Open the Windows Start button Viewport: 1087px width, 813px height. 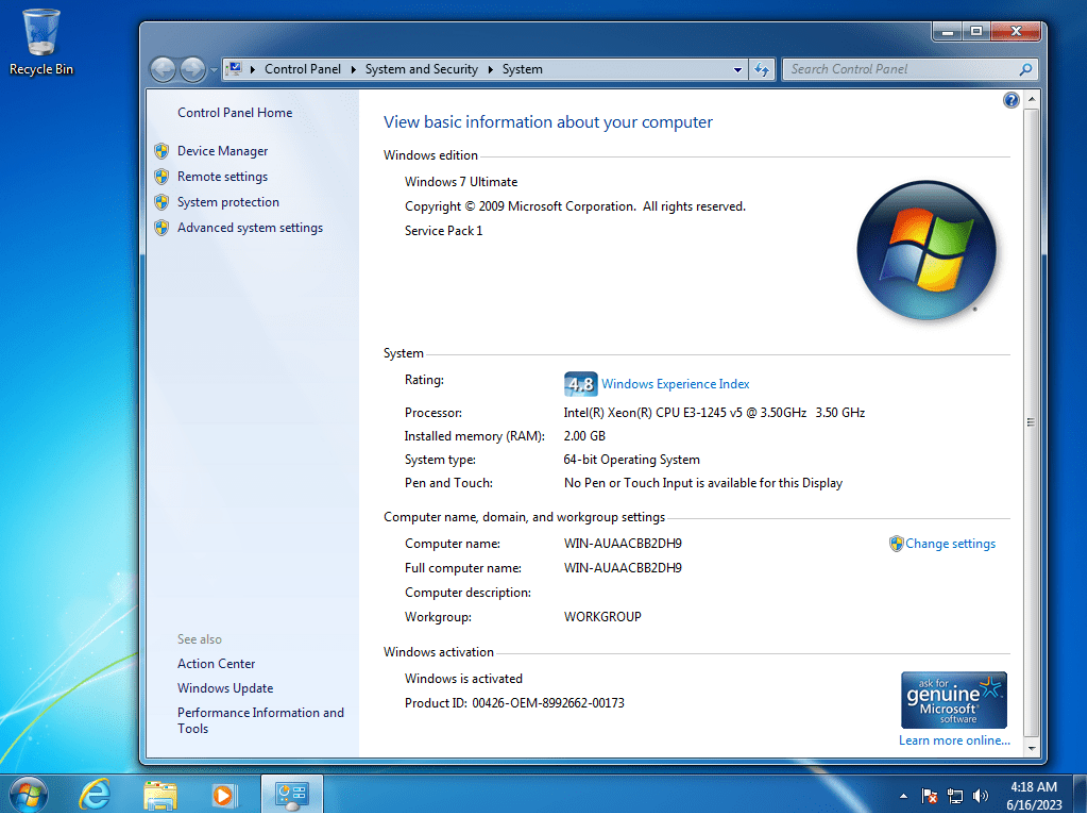(28, 794)
